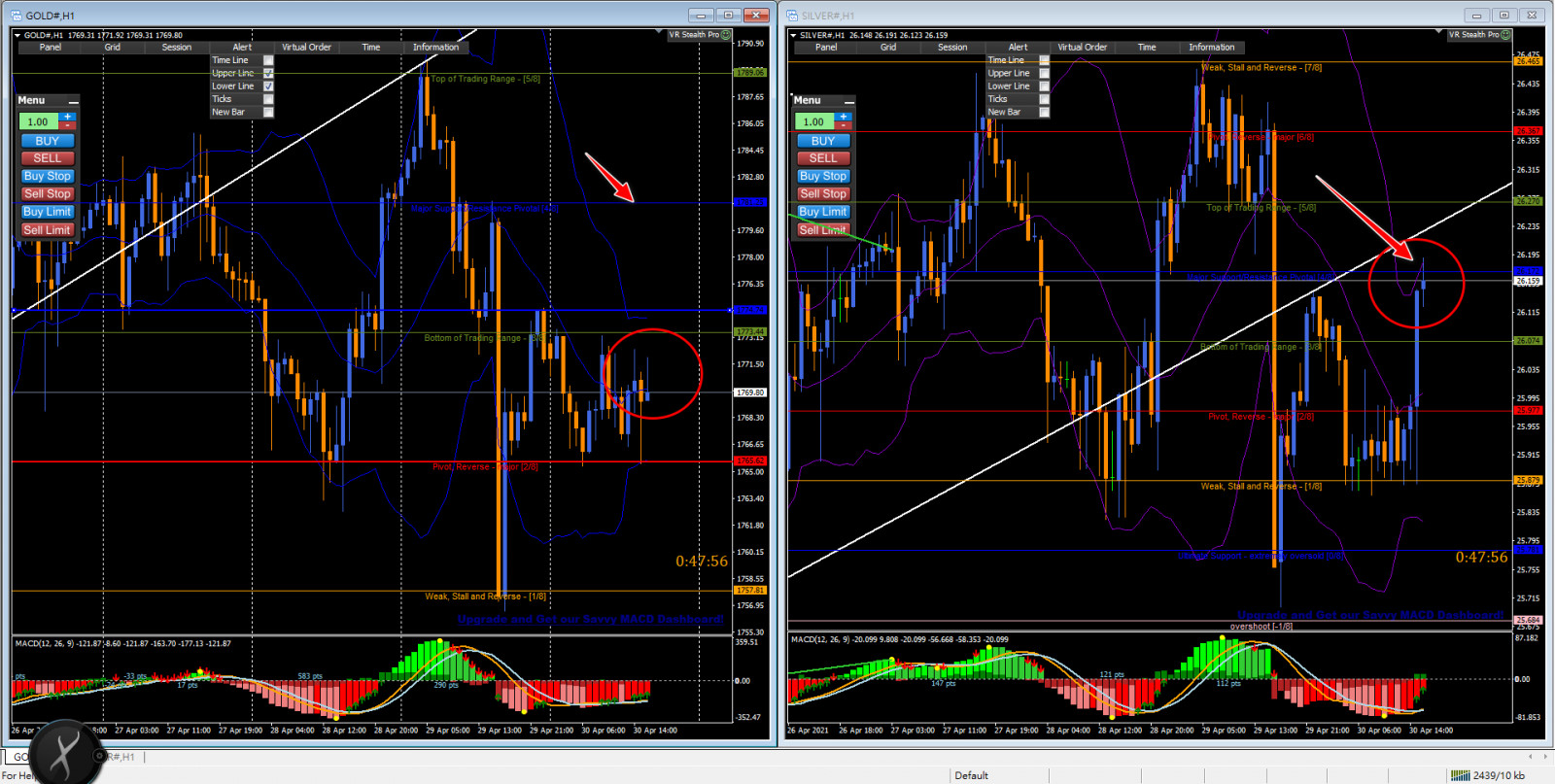Place a Sell Limit on GOLD chart
Viewport: 1555px width, 784px height.
tap(48, 230)
